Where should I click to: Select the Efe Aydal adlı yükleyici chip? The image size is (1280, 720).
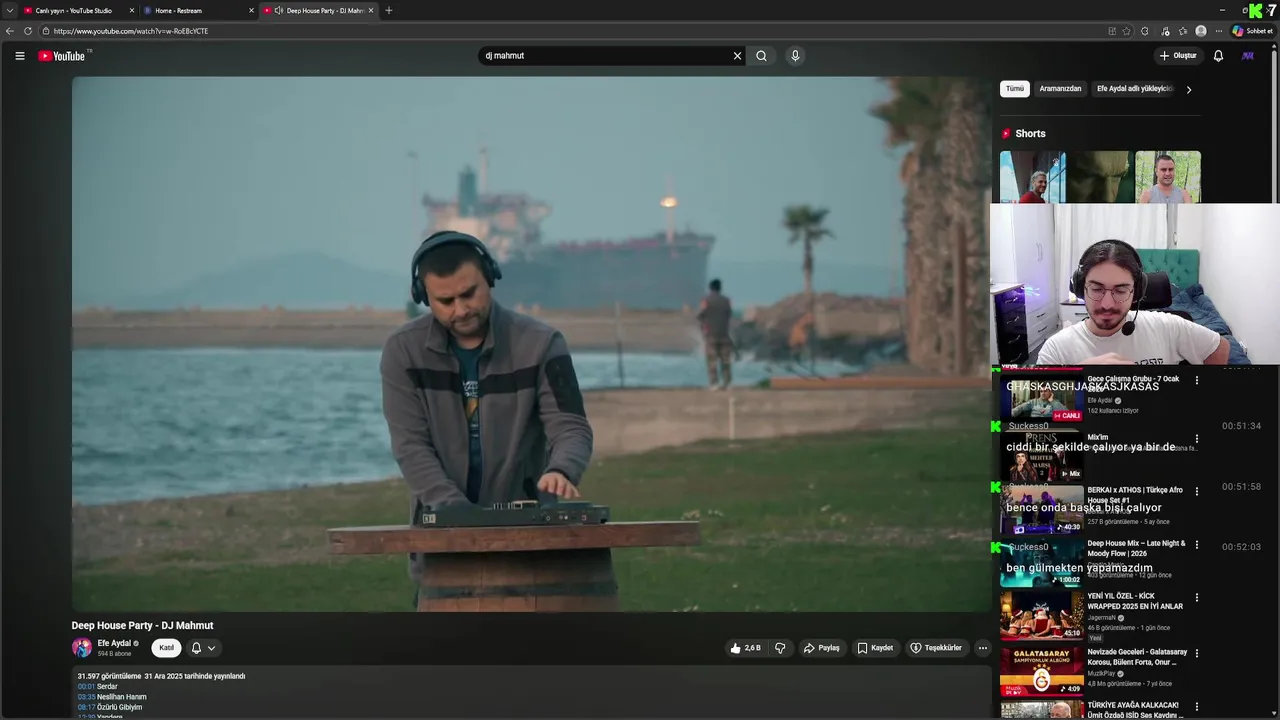pyautogui.click(x=1134, y=89)
